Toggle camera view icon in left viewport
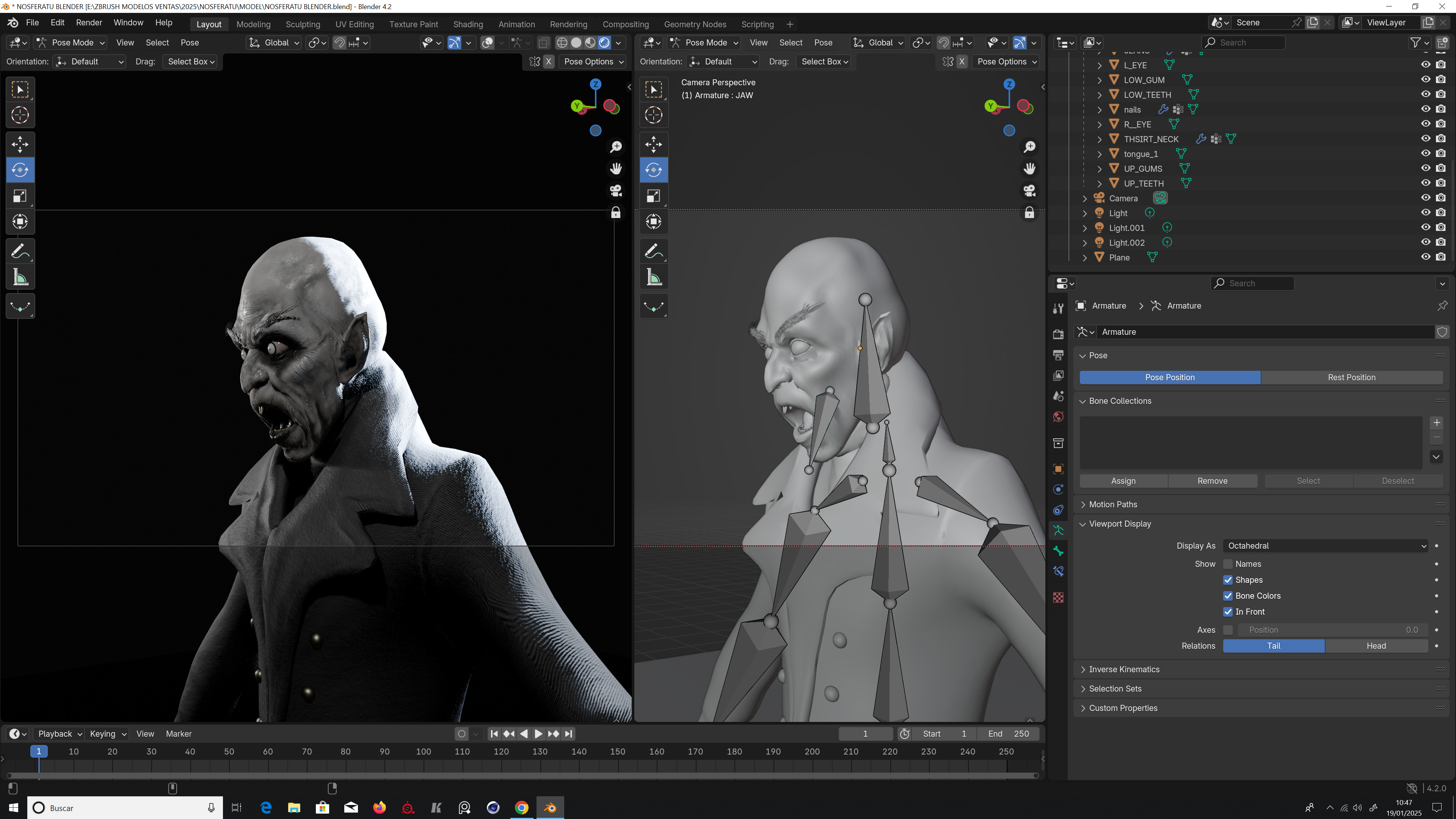 [616, 190]
